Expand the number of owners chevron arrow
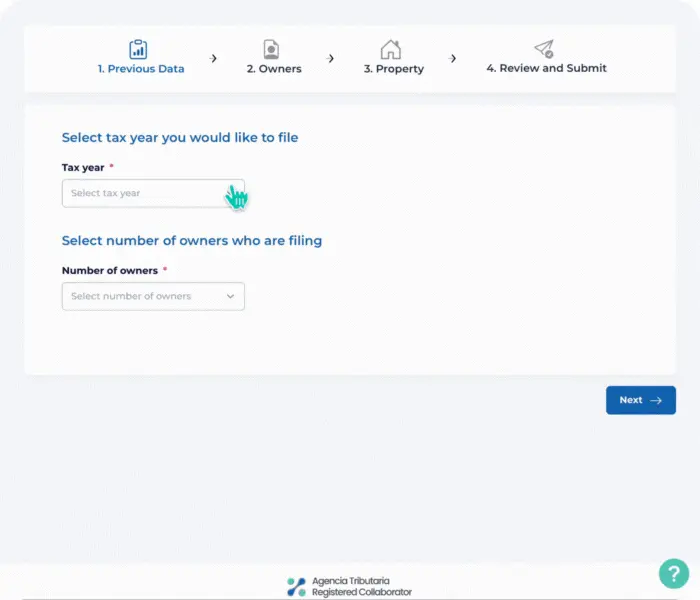The width and height of the screenshot is (700, 600). pyautogui.click(x=230, y=296)
